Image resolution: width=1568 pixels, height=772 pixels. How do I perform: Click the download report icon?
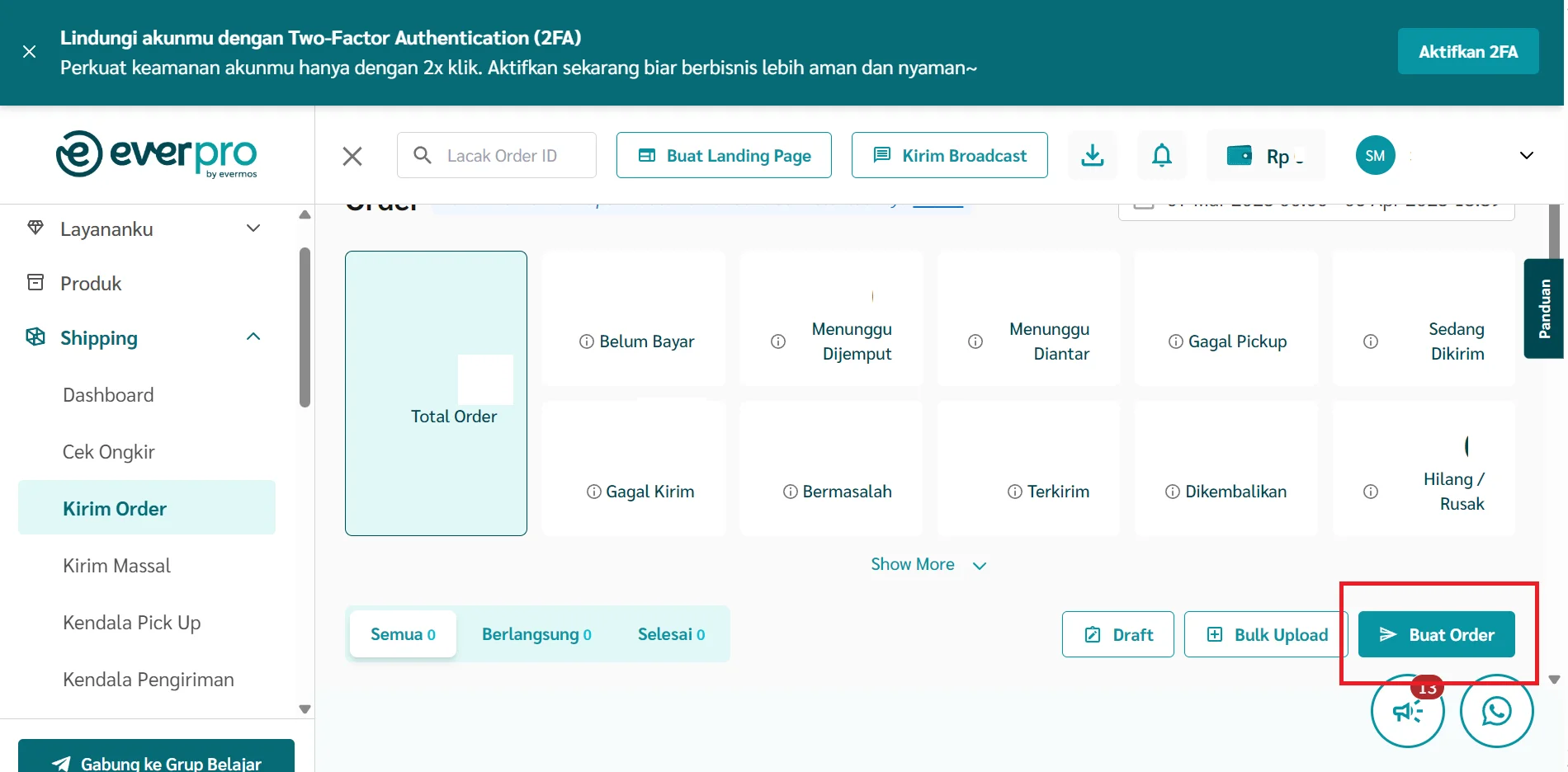point(1092,155)
